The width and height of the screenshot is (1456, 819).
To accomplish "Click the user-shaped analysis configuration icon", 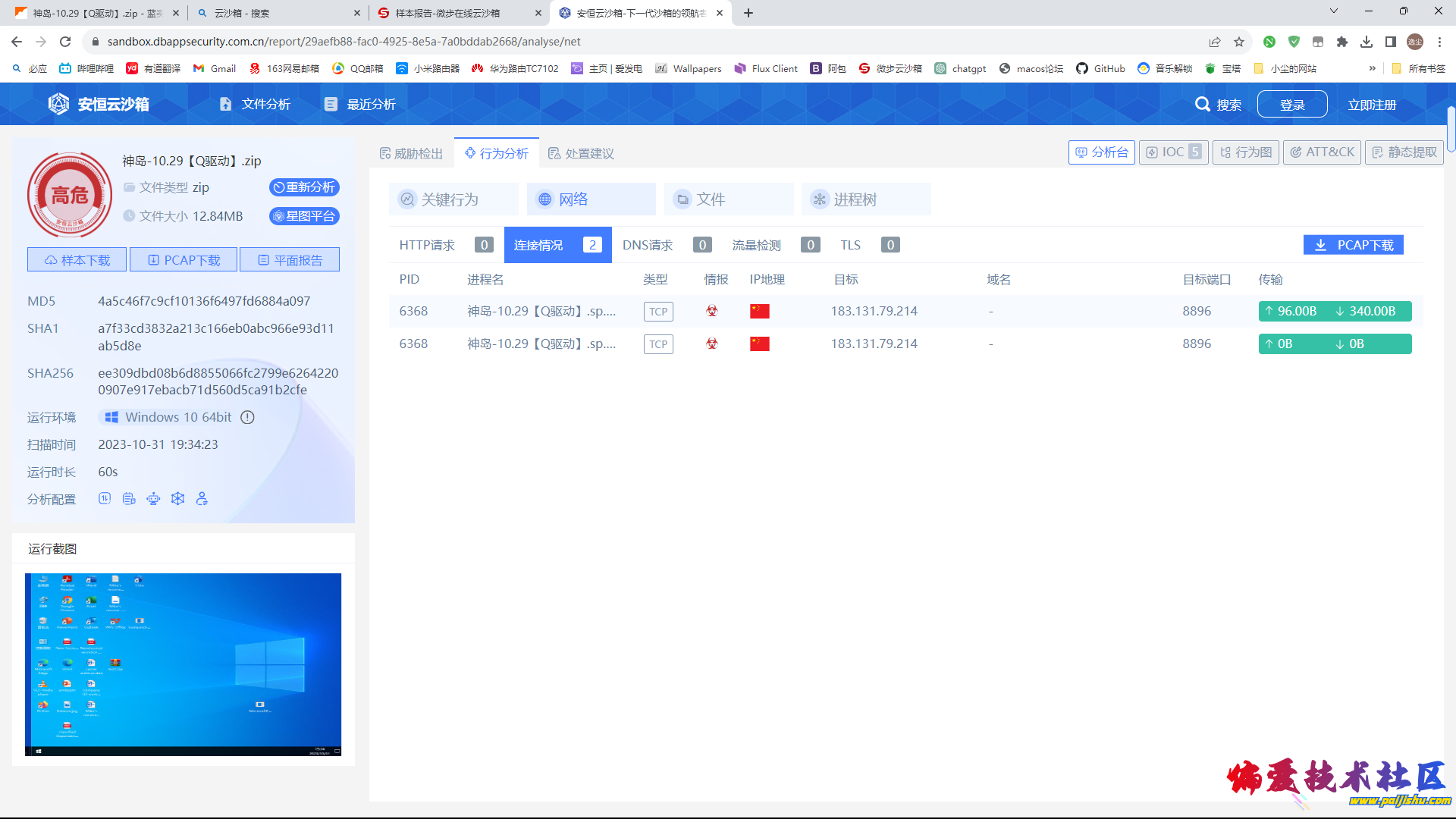I will pyautogui.click(x=202, y=498).
